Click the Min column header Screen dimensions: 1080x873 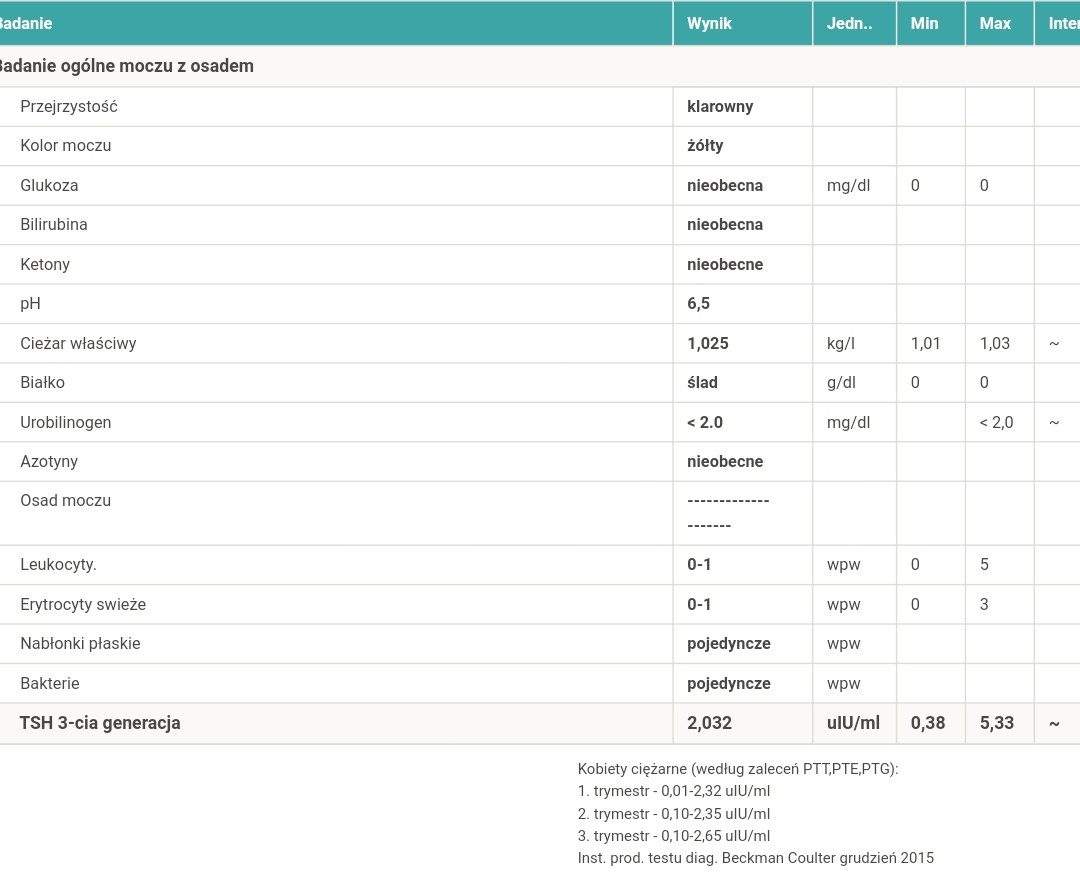coord(924,23)
